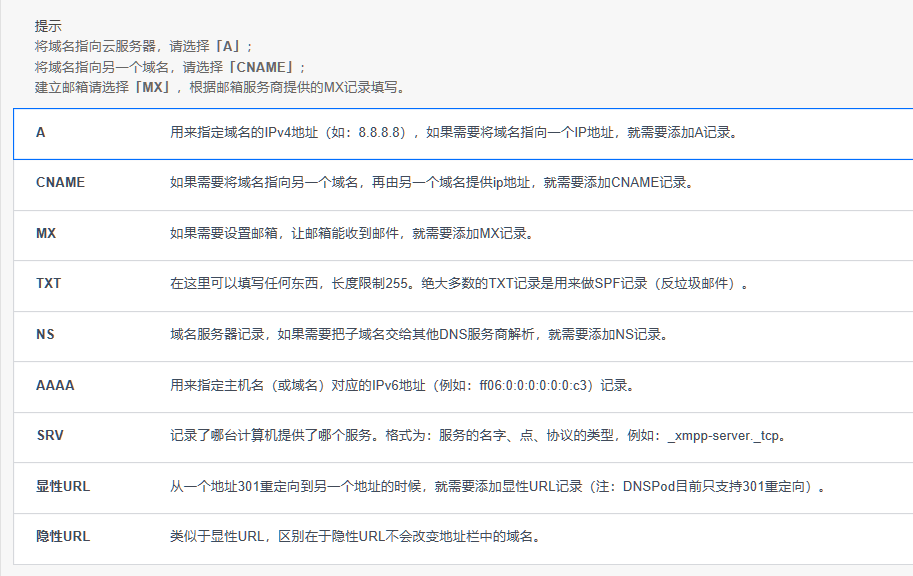913x576 pixels.
Task: Click the 提示 heading
Action: coord(48,26)
